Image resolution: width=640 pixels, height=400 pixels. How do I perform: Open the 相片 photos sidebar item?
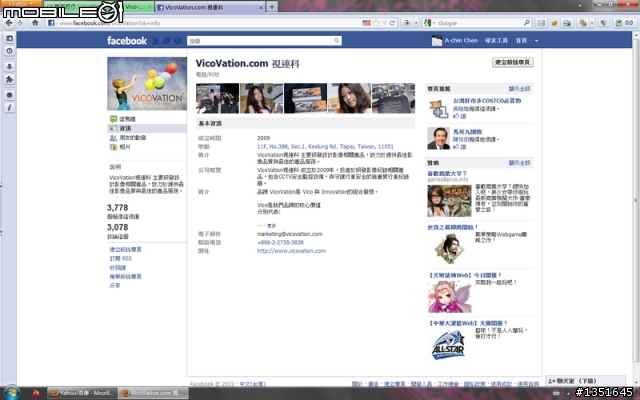[x=125, y=147]
